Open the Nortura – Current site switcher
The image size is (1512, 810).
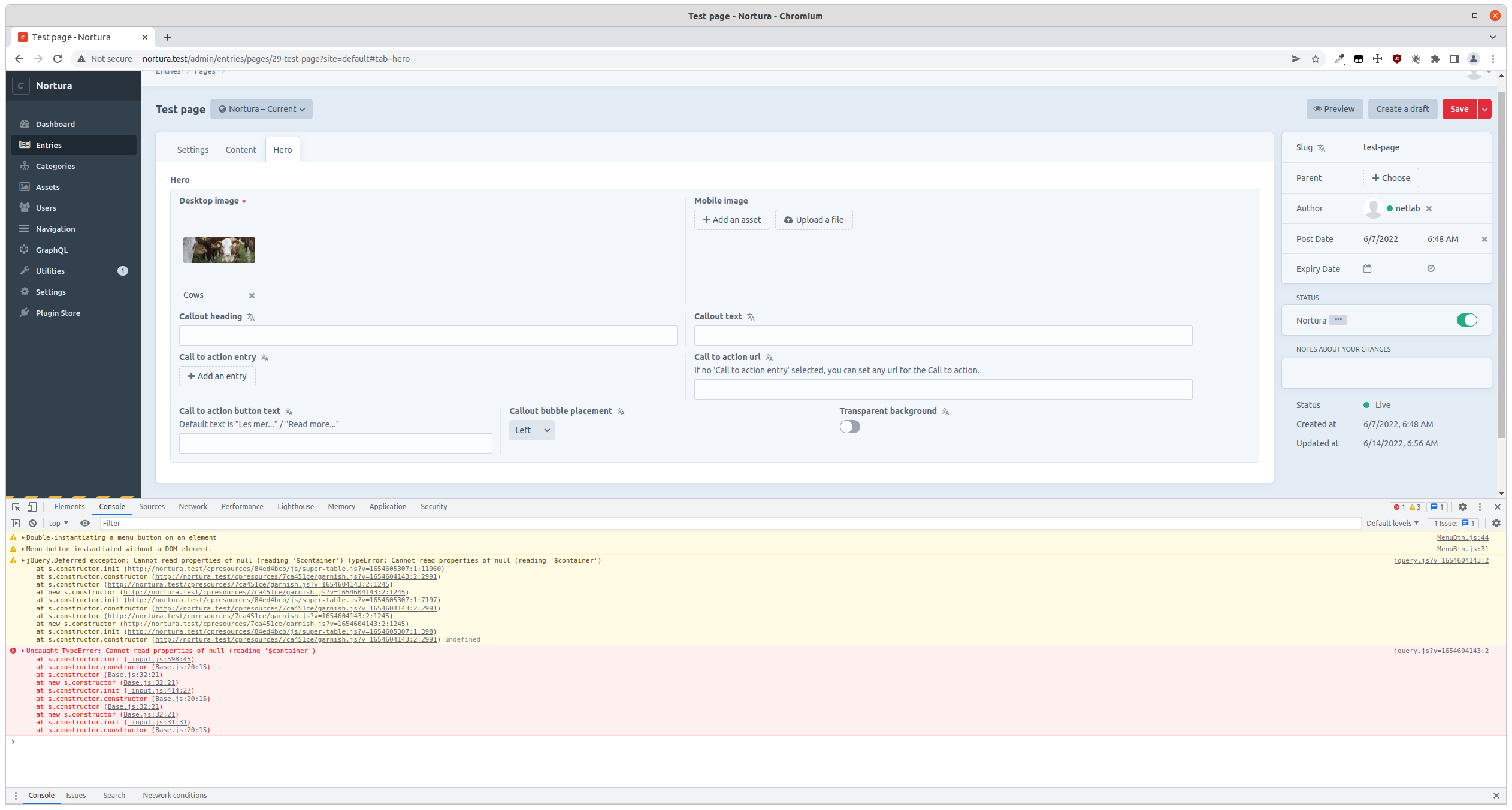point(261,109)
